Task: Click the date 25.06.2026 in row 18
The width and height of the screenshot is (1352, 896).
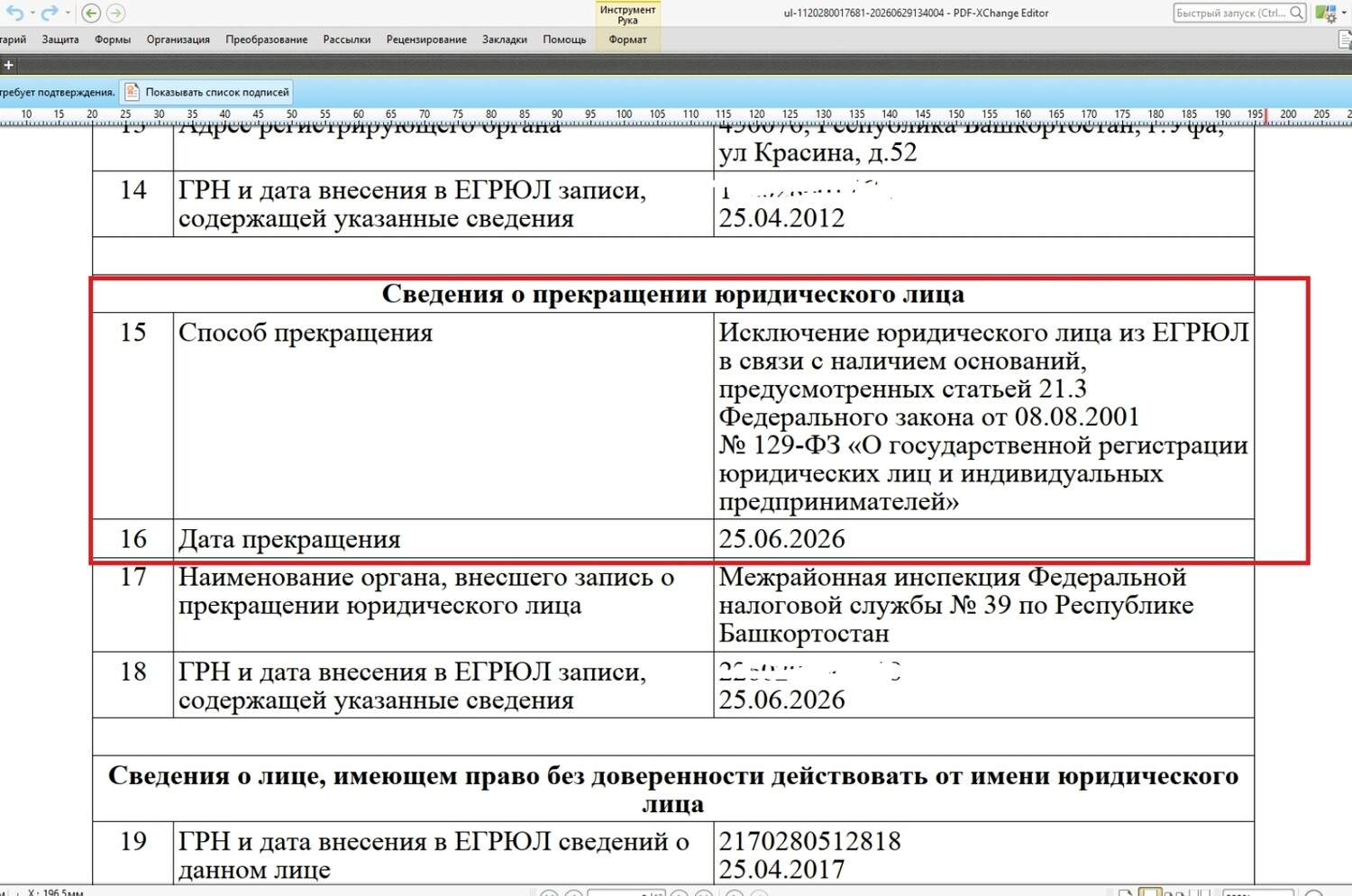Action: tap(781, 700)
